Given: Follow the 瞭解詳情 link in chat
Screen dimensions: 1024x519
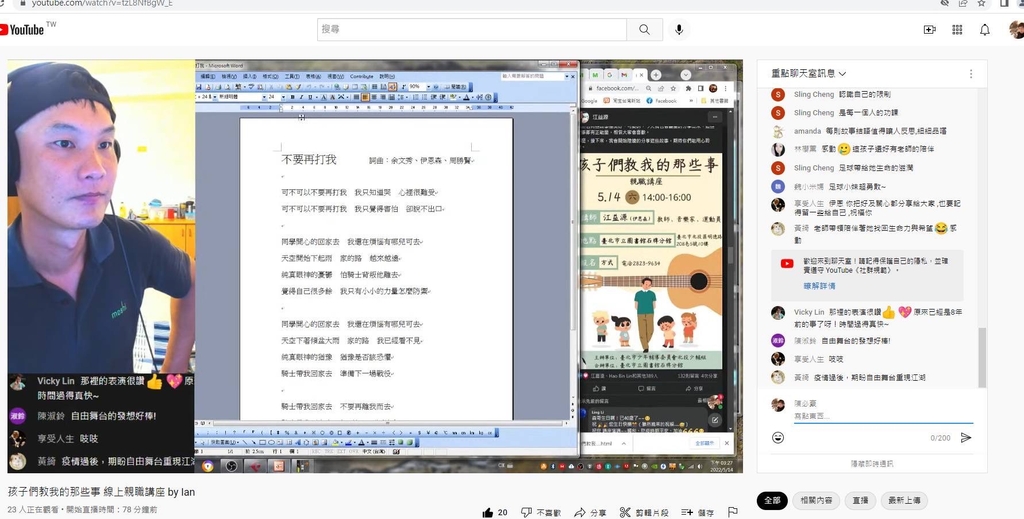Looking at the screenshot, I should [x=819, y=286].
